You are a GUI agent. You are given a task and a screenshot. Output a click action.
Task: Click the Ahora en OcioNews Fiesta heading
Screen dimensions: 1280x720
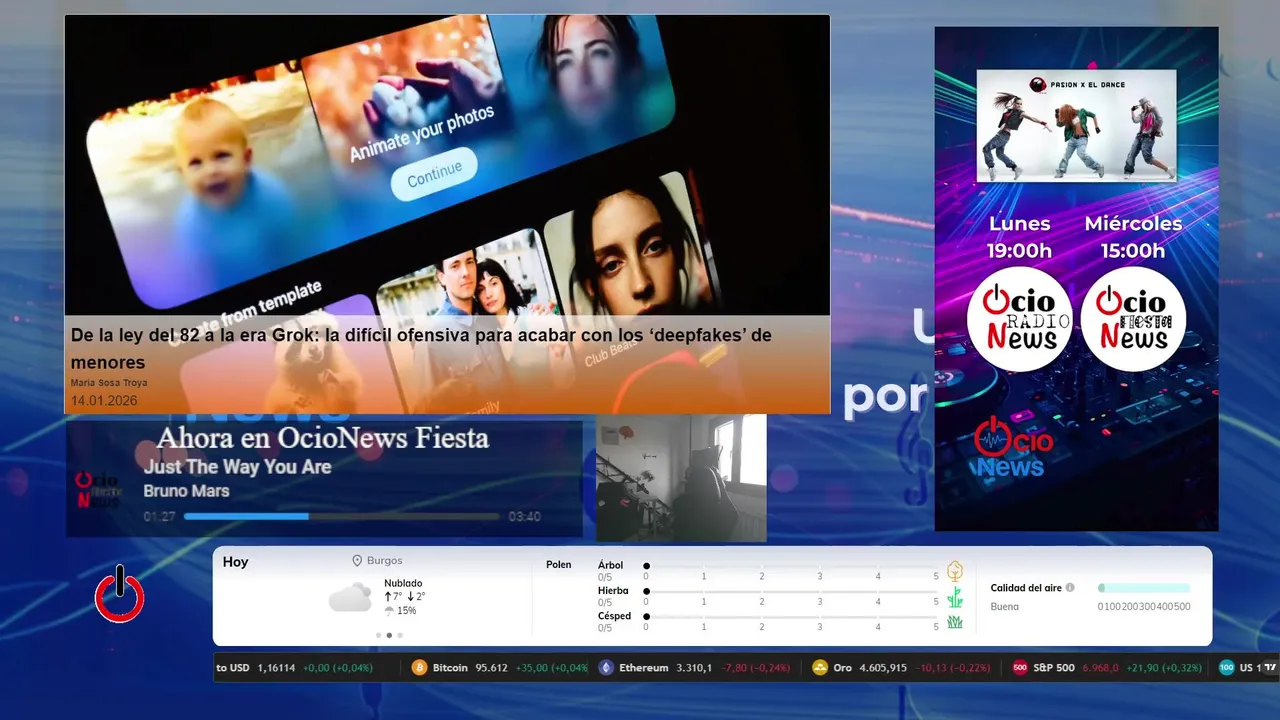click(x=322, y=438)
